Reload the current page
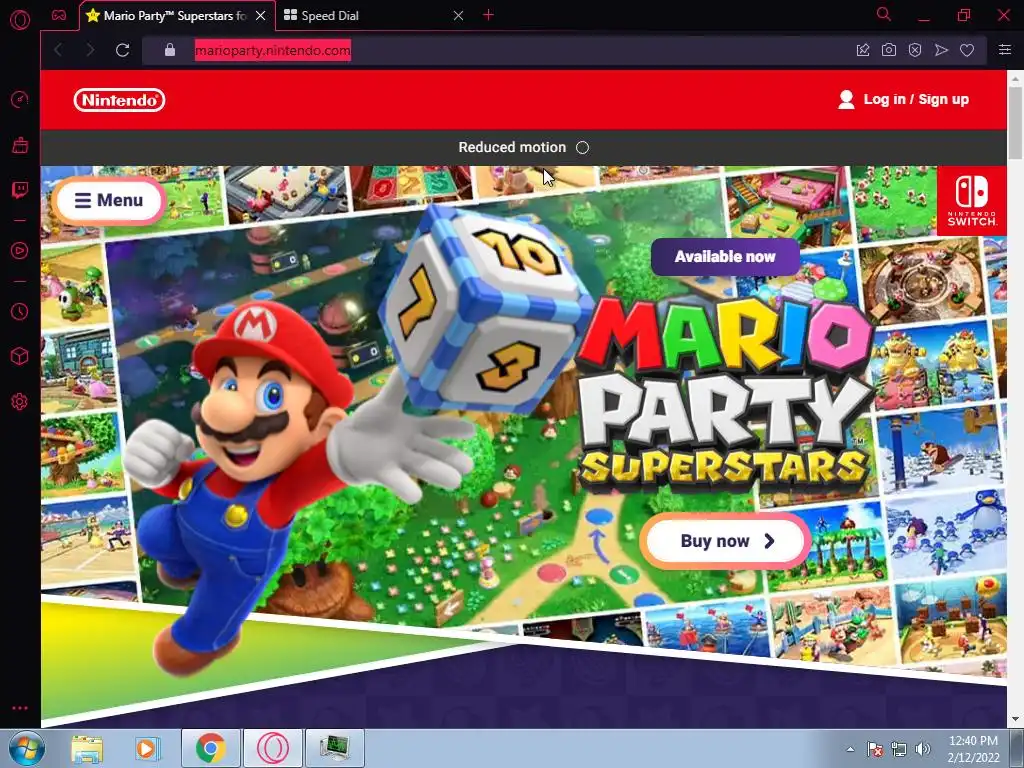The width and height of the screenshot is (1024, 768). 122,50
